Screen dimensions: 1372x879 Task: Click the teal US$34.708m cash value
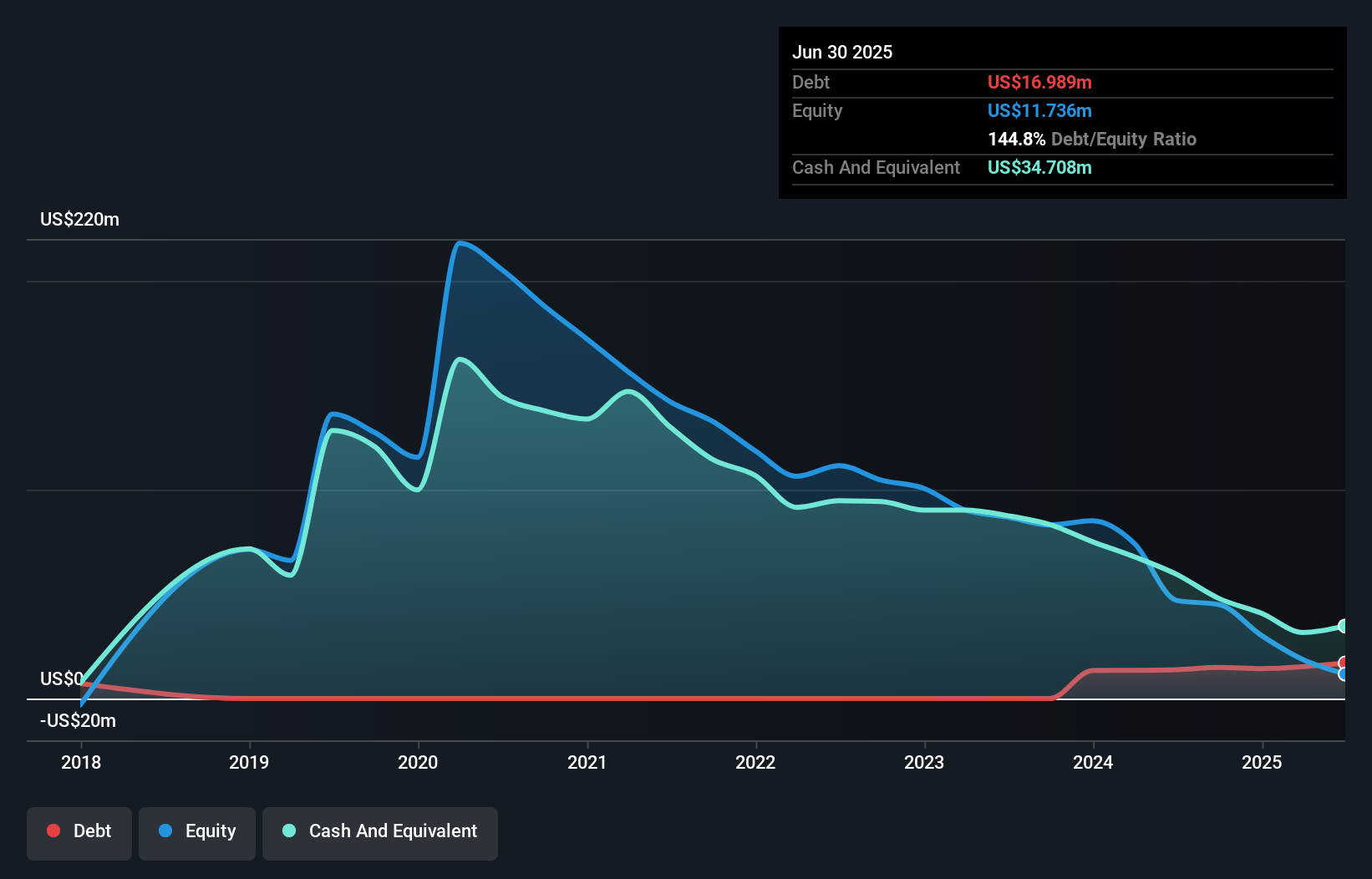[x=1039, y=168]
